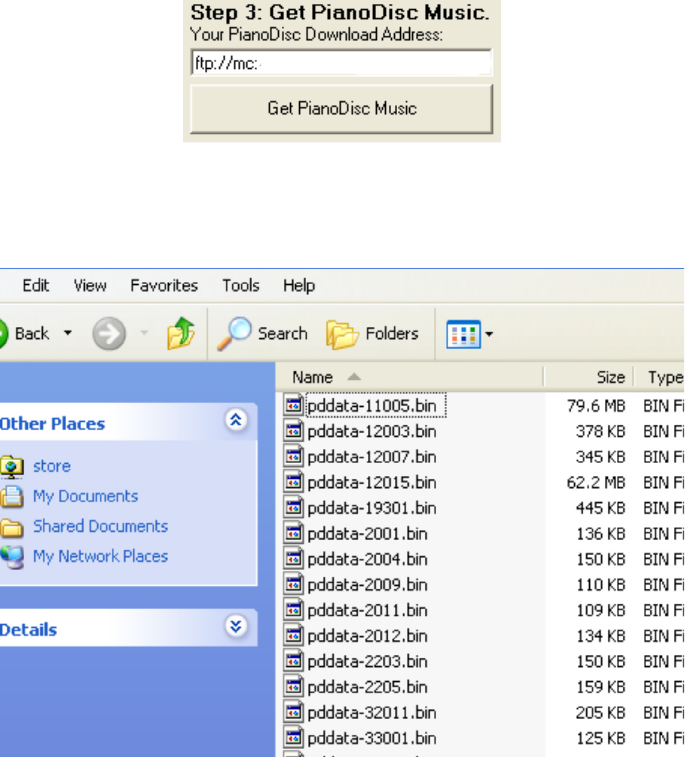Open the View menu
This screenshot has width=685, height=757.
pos(90,285)
